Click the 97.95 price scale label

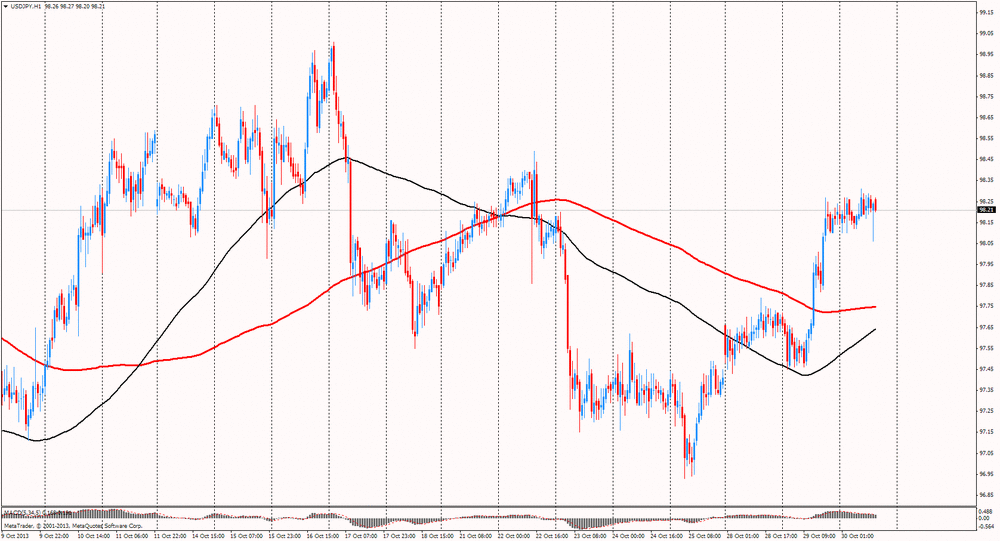[985, 264]
